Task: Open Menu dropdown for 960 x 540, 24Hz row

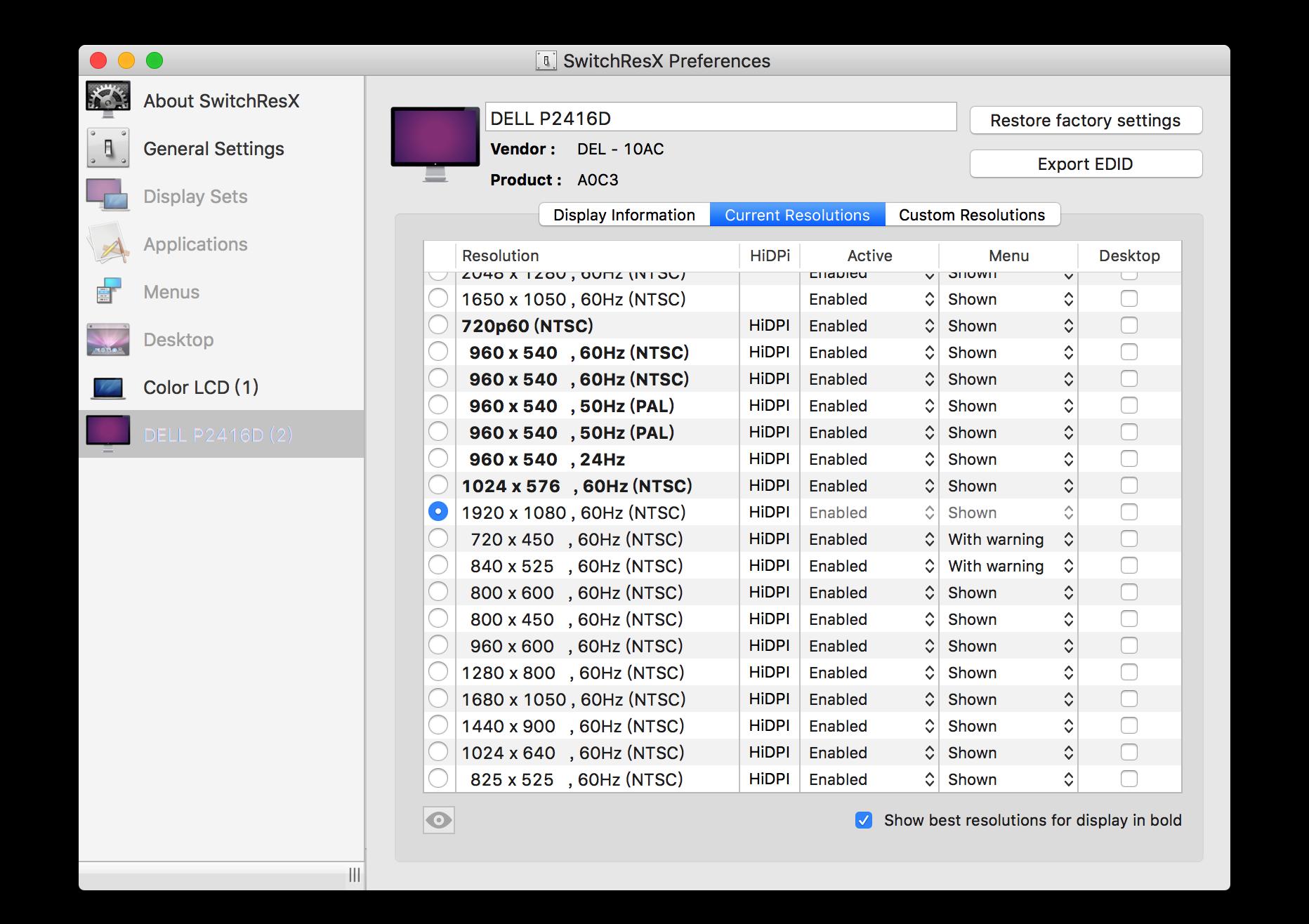Action: (1010, 459)
